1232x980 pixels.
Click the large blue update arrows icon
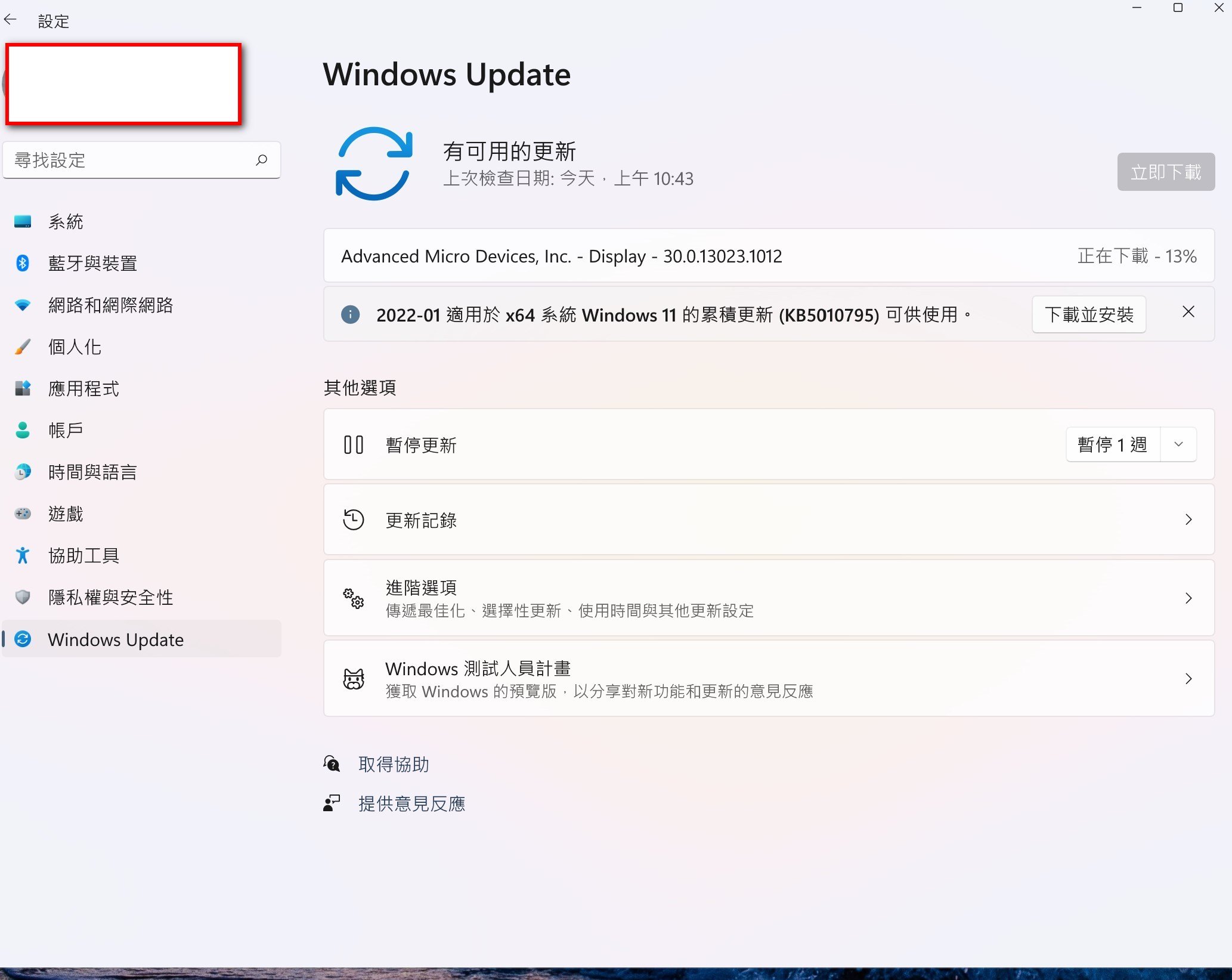[x=374, y=163]
